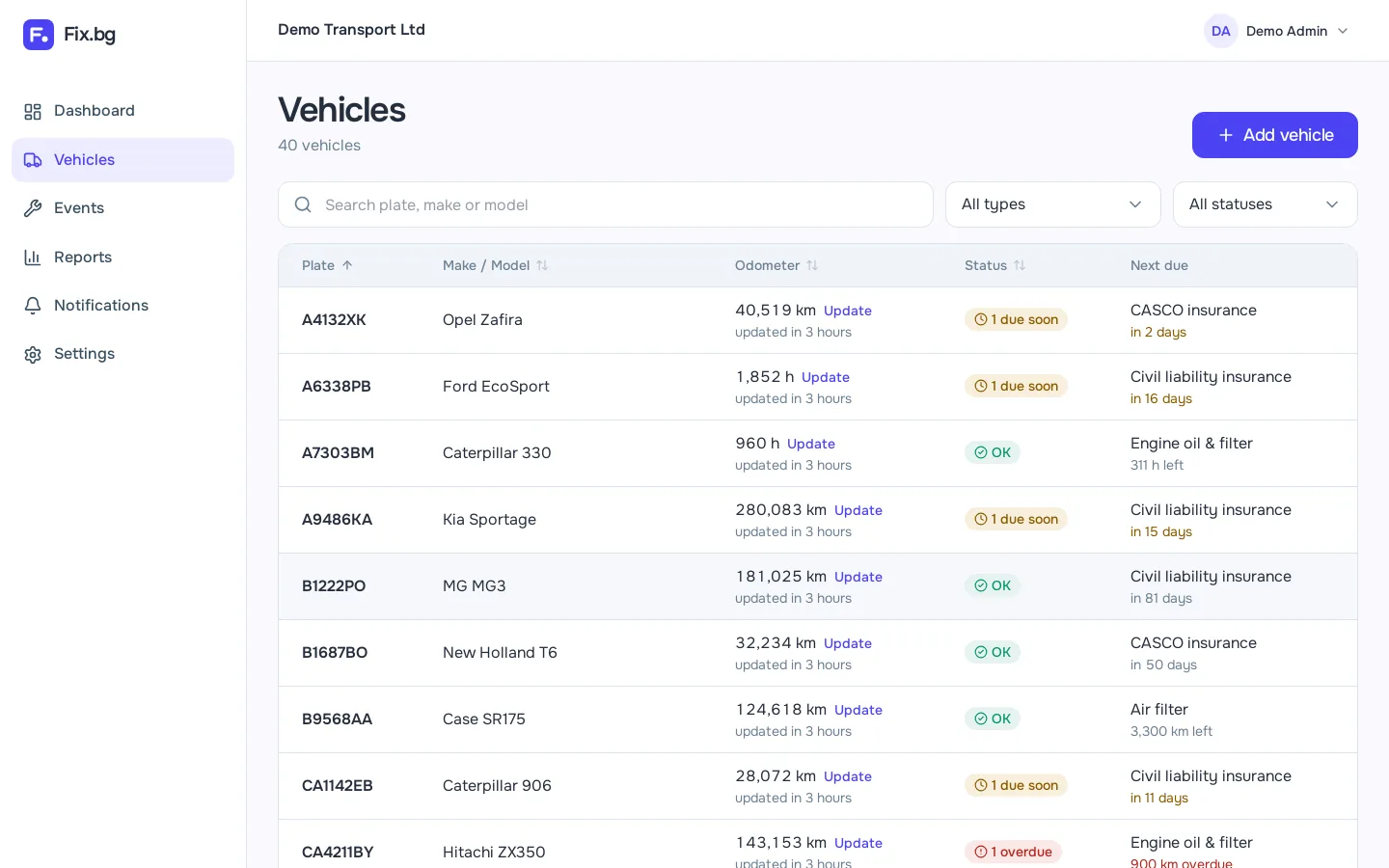Click the 1 due soon badge for A6338PB
The image size is (1389, 868).
pyautogui.click(x=1016, y=386)
